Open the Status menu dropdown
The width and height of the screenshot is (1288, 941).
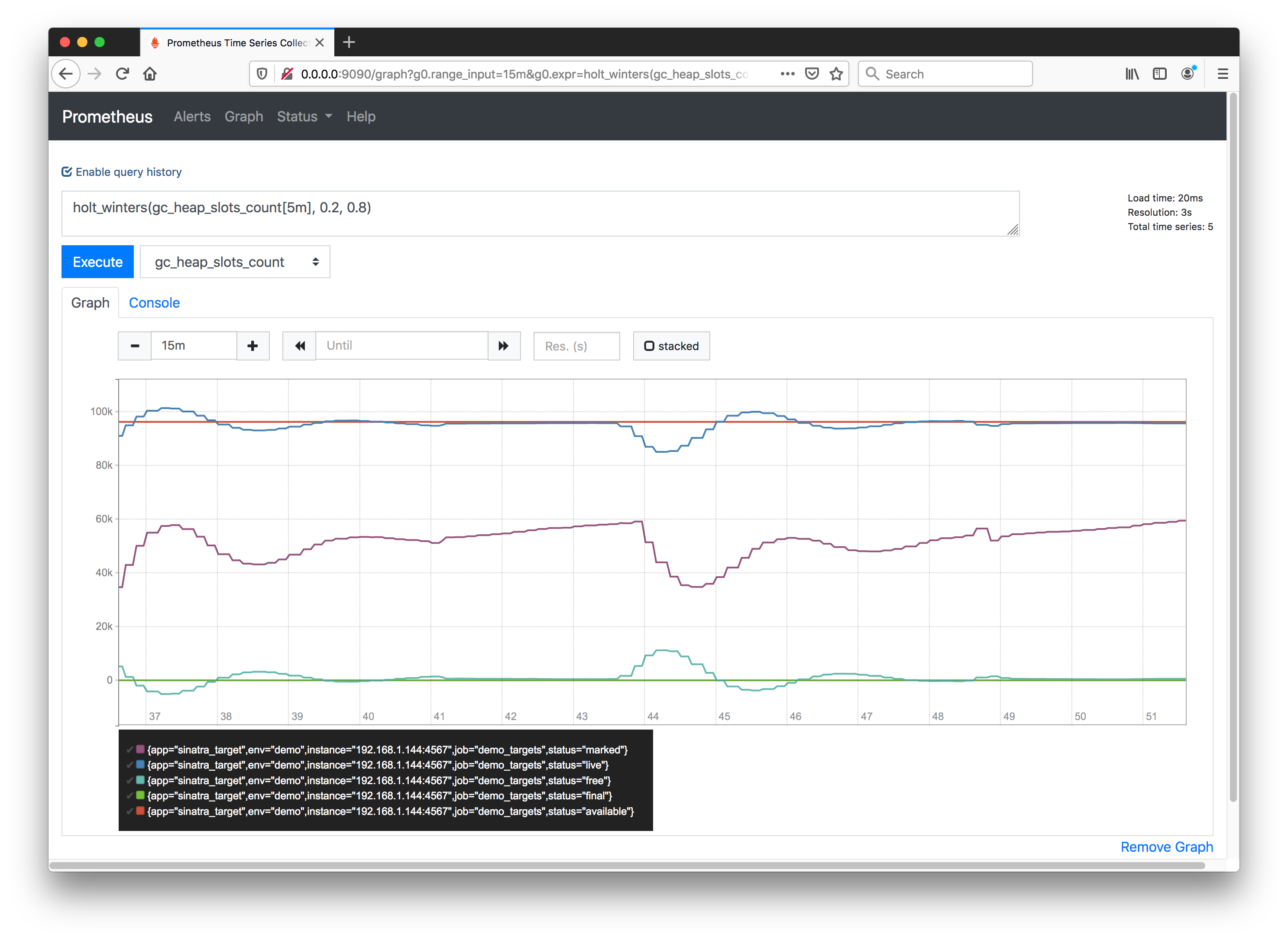point(301,116)
